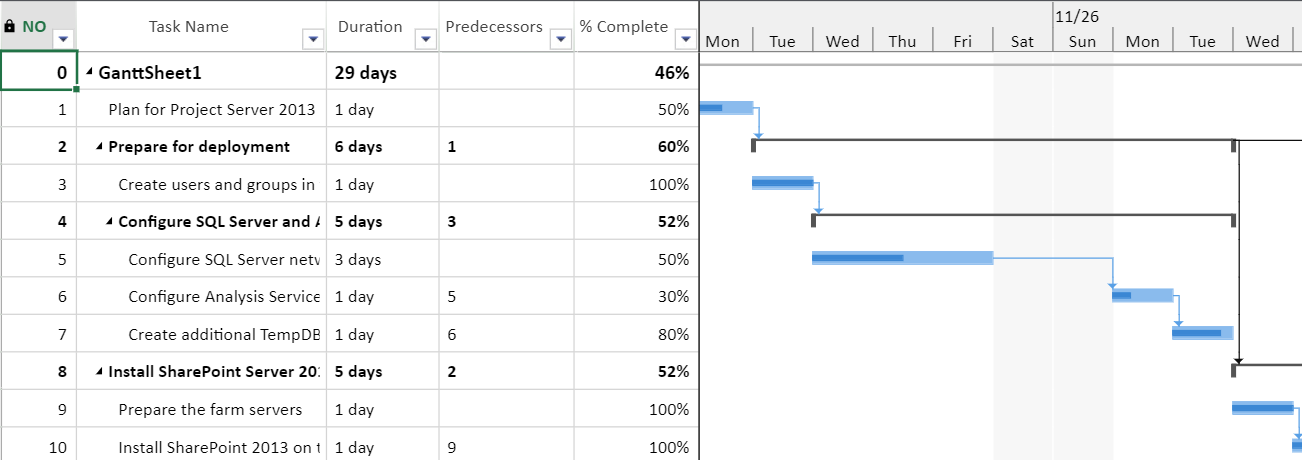The image size is (1302, 460).
Task: Open the NO column filter dropdown
Action: tap(64, 39)
